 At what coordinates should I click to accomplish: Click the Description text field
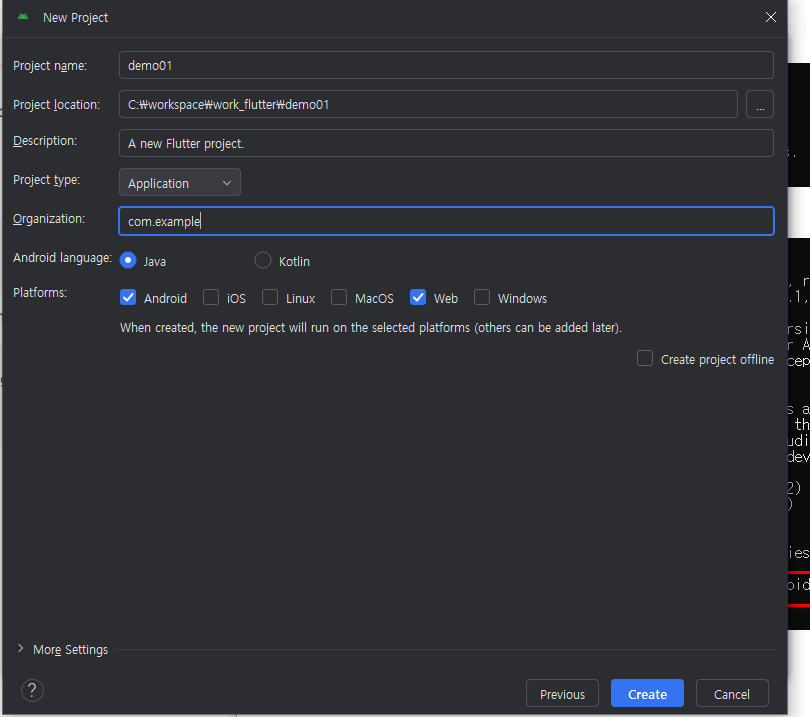click(x=446, y=143)
